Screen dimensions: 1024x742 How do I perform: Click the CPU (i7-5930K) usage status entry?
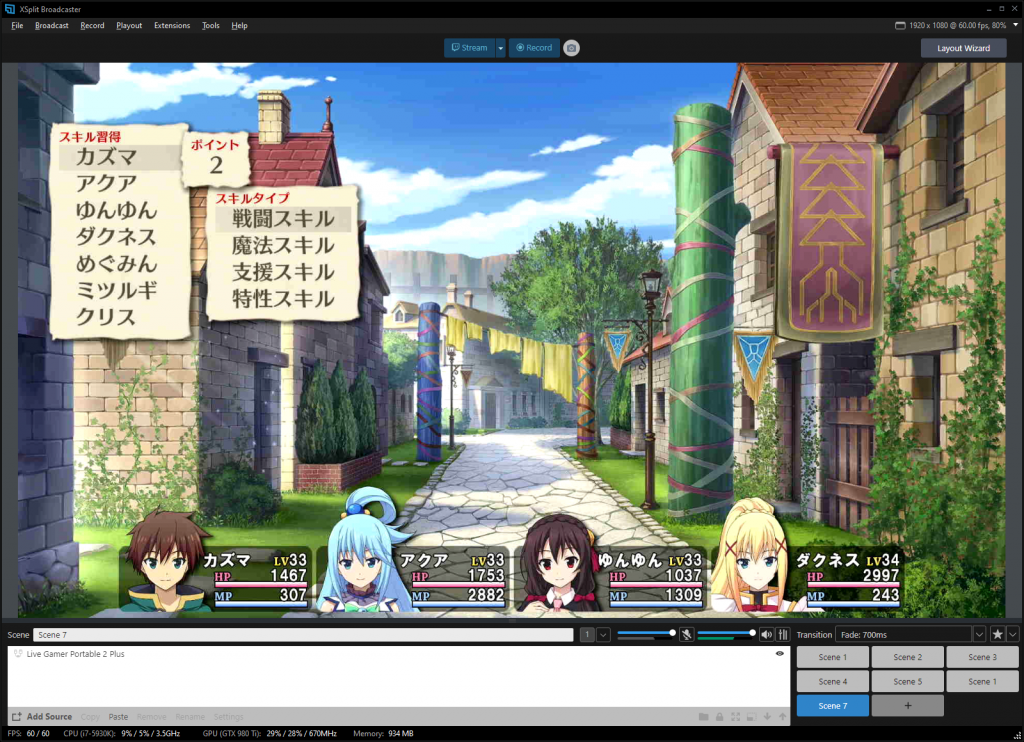pyautogui.click(x=121, y=734)
